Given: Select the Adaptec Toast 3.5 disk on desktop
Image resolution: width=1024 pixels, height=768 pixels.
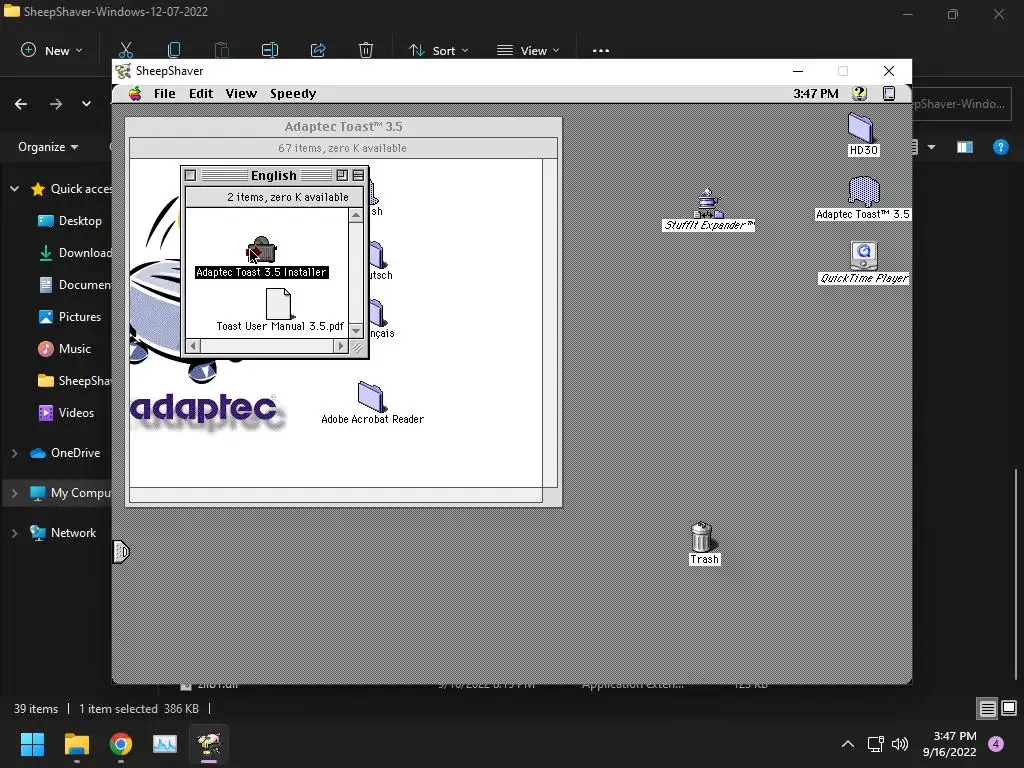Looking at the screenshot, I should [x=863, y=191].
